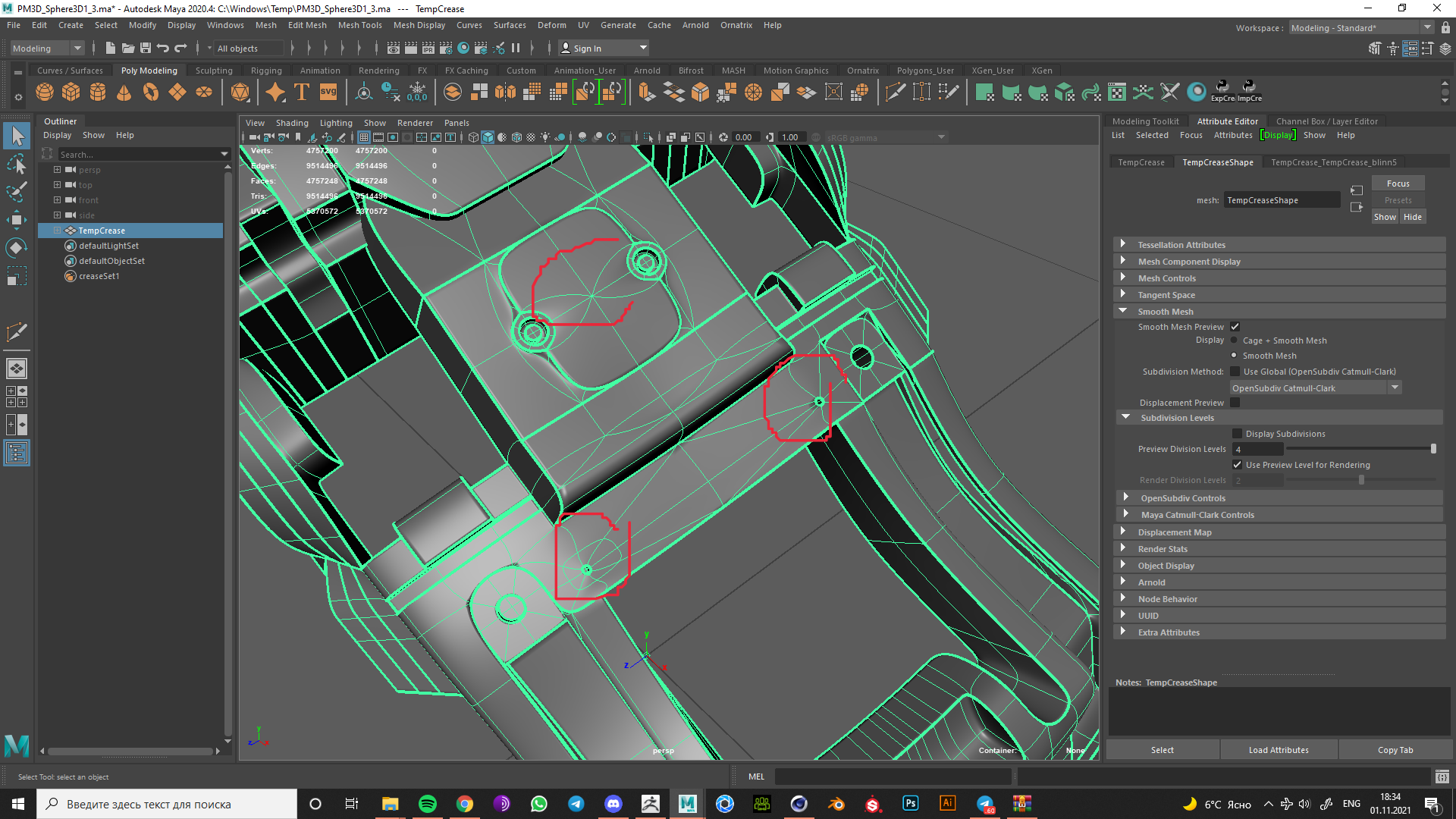Viewport: 1456px width, 819px height.
Task: Select the Cage + Smooth Mesh radio option
Action: point(1234,340)
